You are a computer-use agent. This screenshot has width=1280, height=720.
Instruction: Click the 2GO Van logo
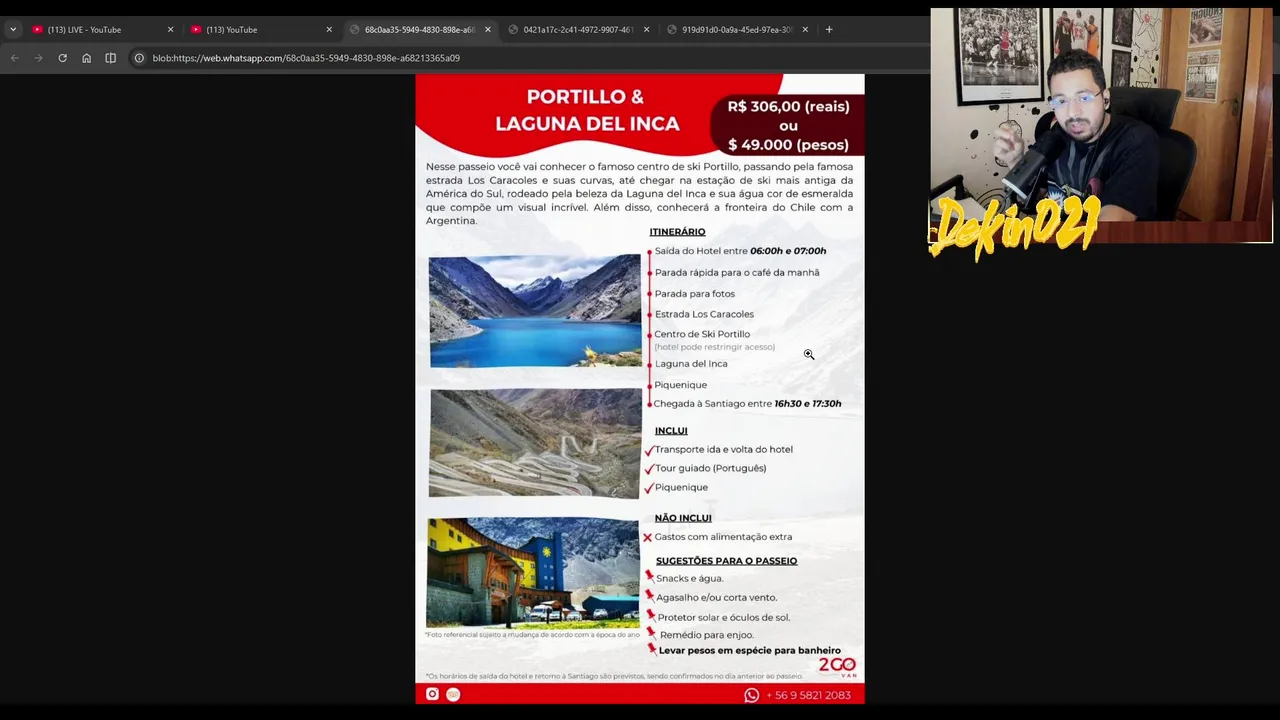[838, 666]
